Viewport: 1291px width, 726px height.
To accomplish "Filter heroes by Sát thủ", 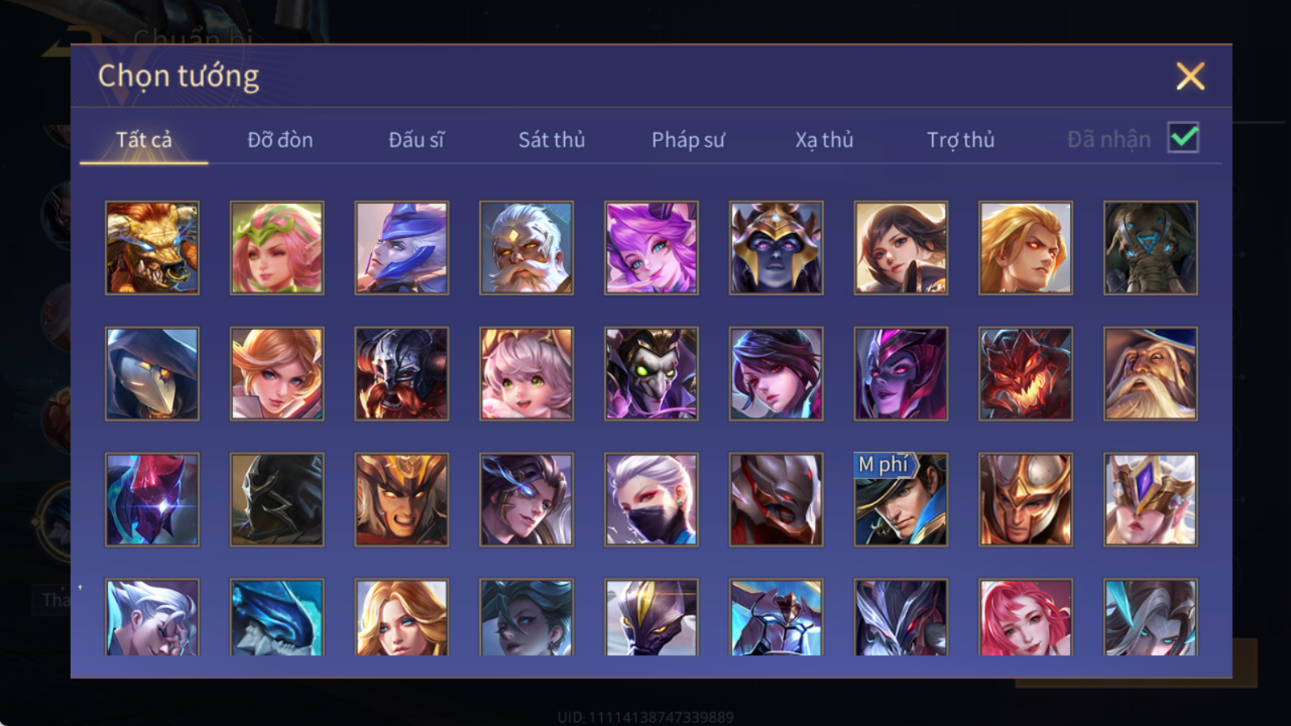I will pos(552,140).
